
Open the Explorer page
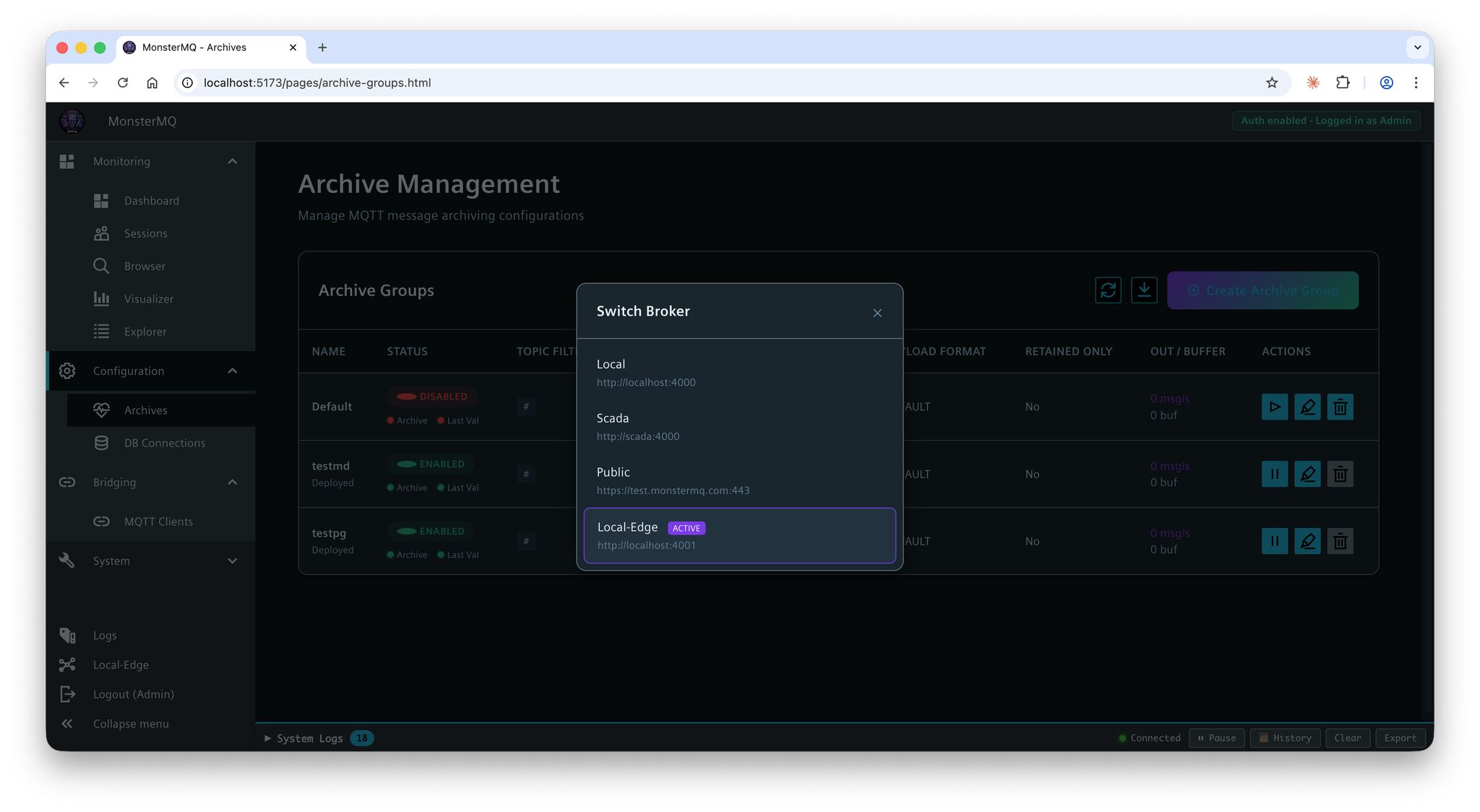tap(160, 332)
